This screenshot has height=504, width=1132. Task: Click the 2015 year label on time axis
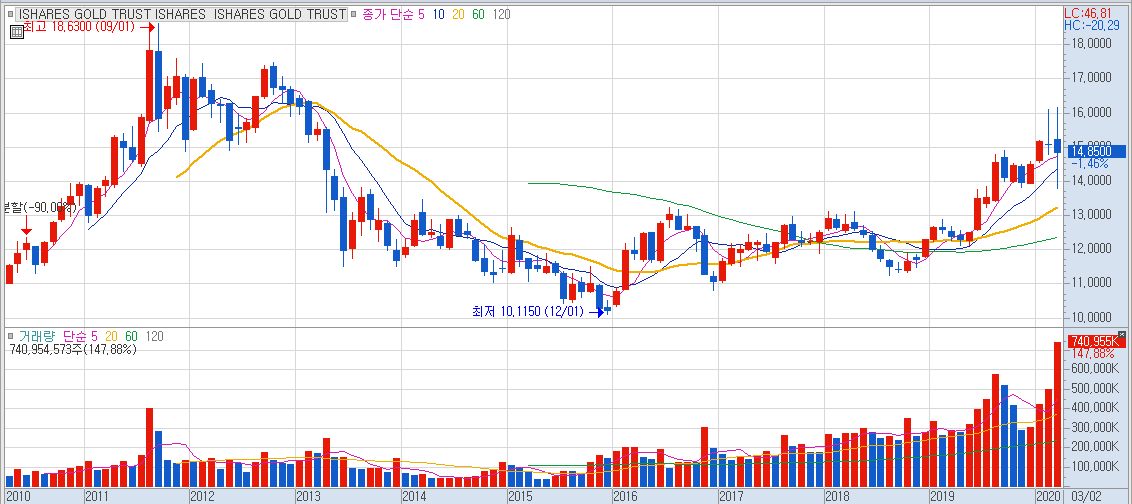point(520,496)
